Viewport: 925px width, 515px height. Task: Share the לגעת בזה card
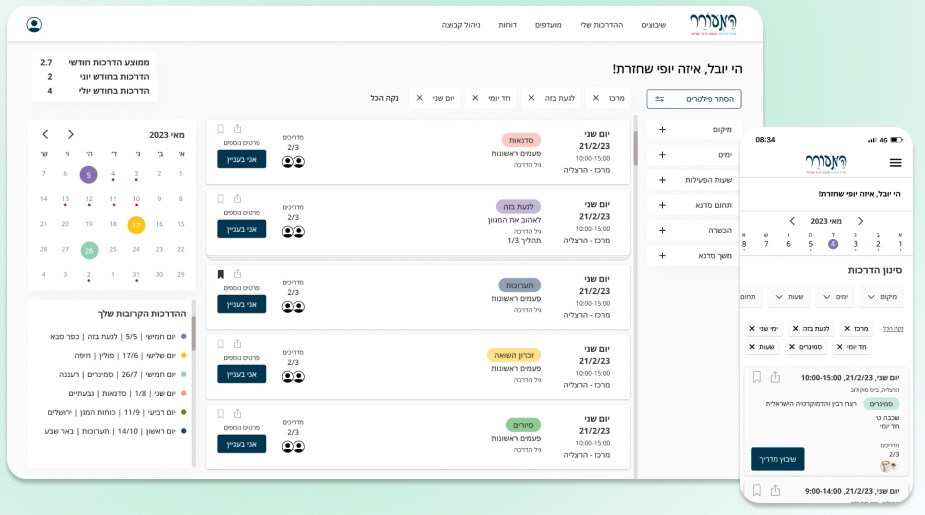(237, 199)
